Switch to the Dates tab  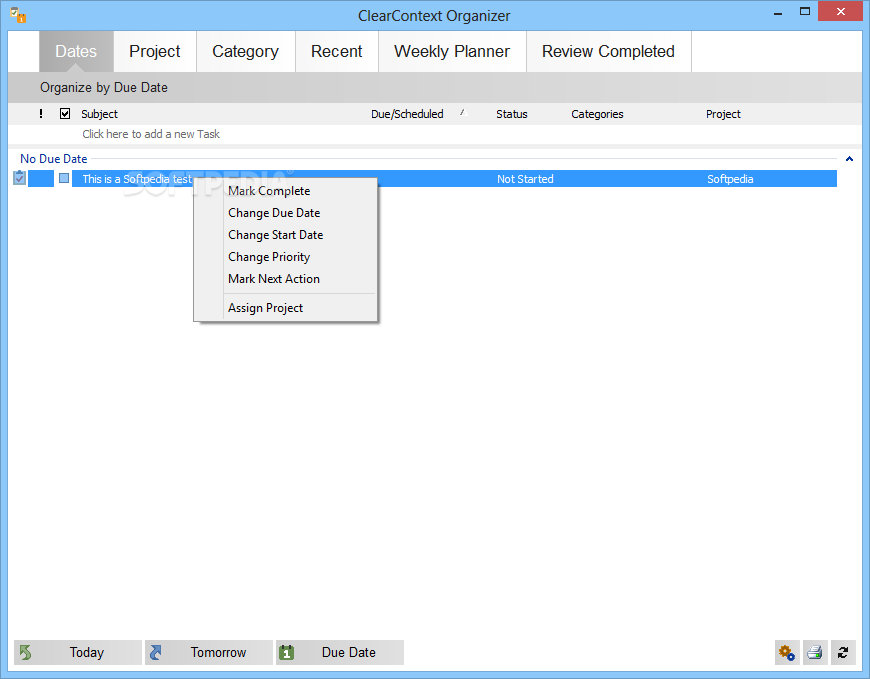76,52
